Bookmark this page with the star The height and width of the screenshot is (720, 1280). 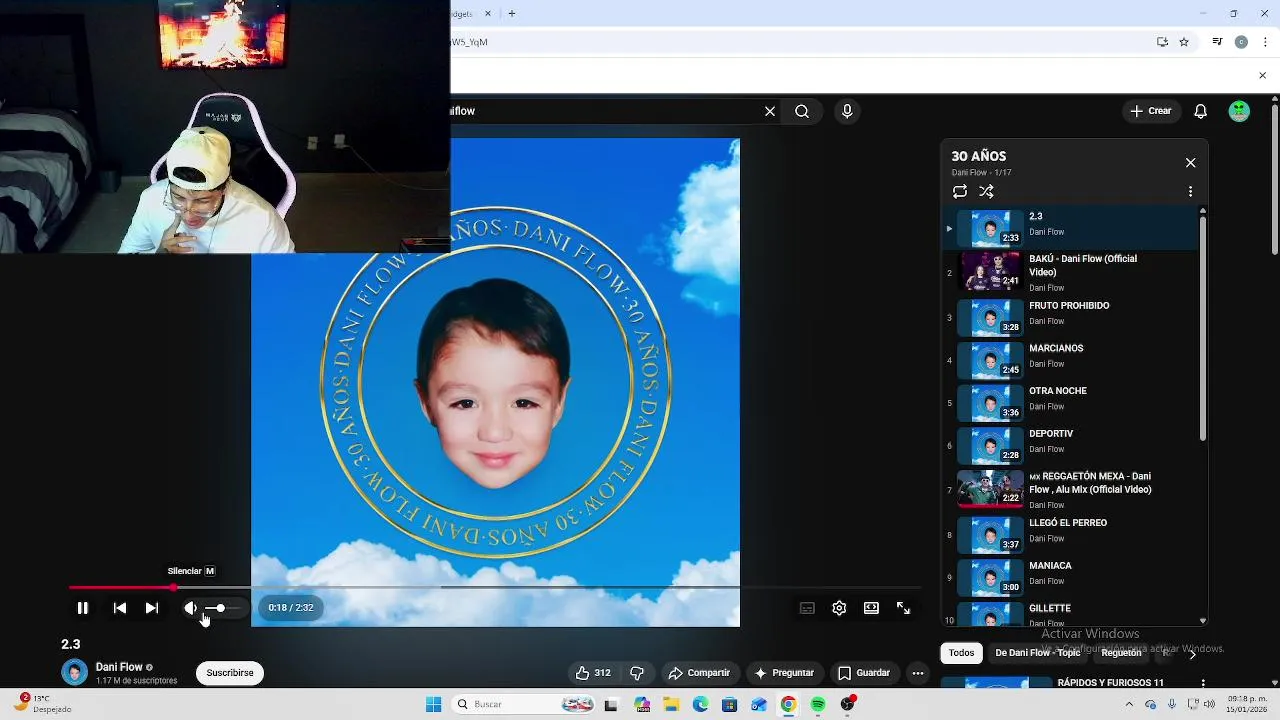[x=1184, y=42]
